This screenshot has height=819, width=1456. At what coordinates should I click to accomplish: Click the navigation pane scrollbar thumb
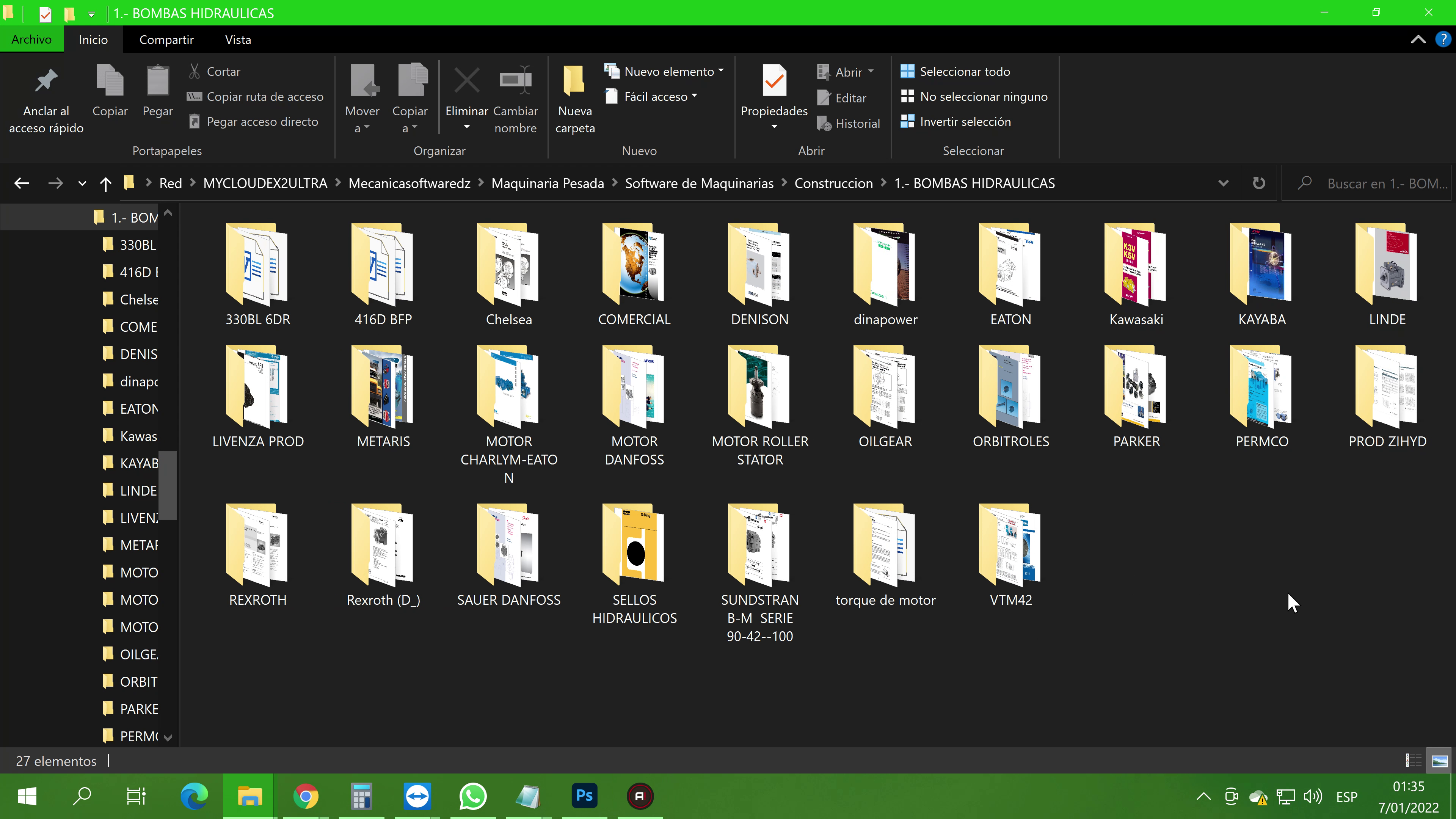click(168, 485)
